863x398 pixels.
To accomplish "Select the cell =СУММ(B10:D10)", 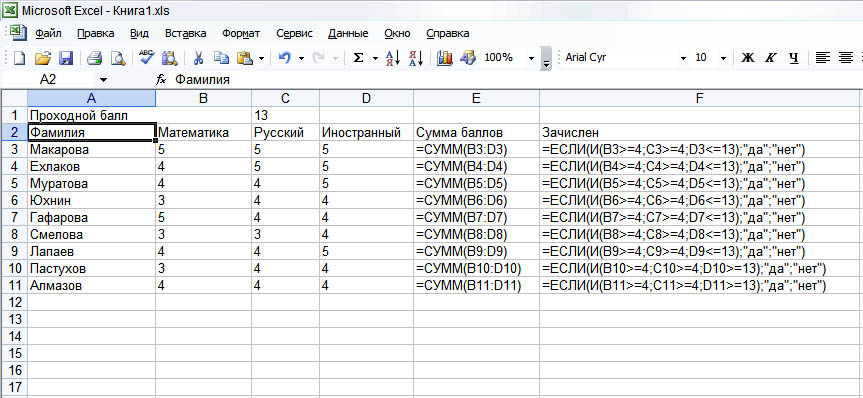I will 477,268.
